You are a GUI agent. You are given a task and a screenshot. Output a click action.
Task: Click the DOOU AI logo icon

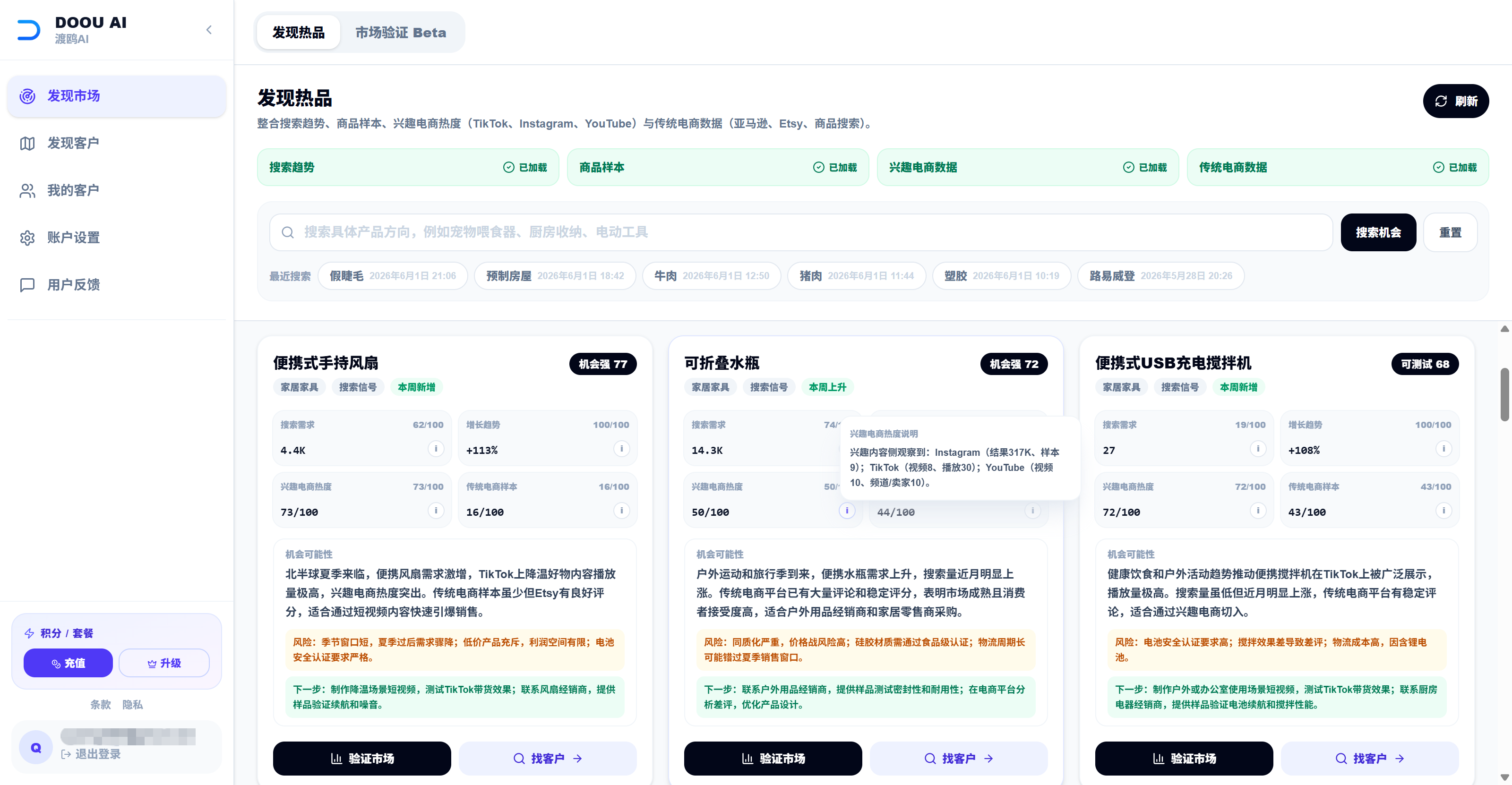(x=29, y=30)
